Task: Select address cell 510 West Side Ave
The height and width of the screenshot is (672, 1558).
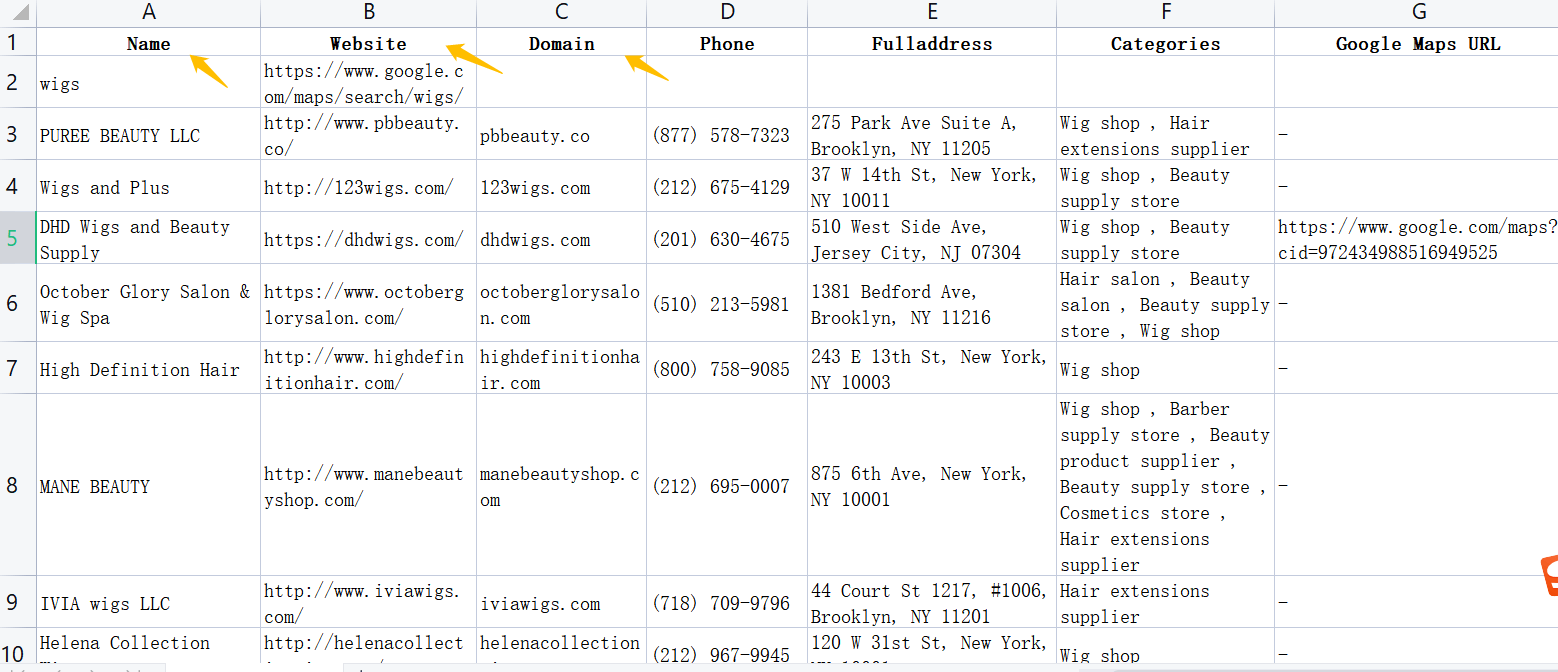Action: 932,238
